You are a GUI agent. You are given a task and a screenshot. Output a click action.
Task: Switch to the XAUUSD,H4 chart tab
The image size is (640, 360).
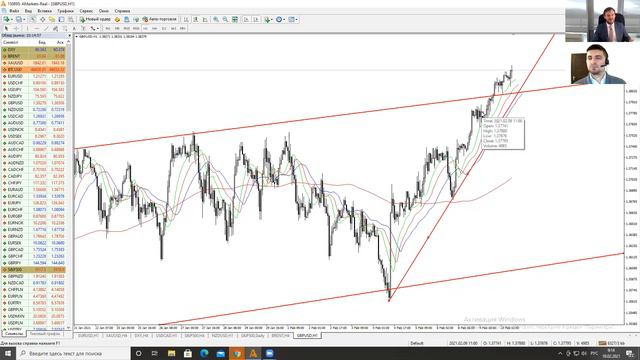click(x=116, y=336)
